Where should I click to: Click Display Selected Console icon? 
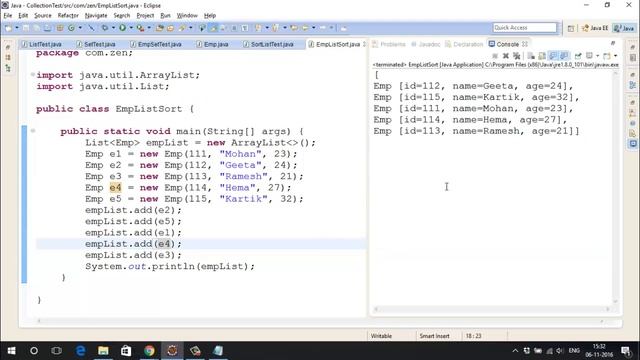pyautogui.click(x=589, y=56)
